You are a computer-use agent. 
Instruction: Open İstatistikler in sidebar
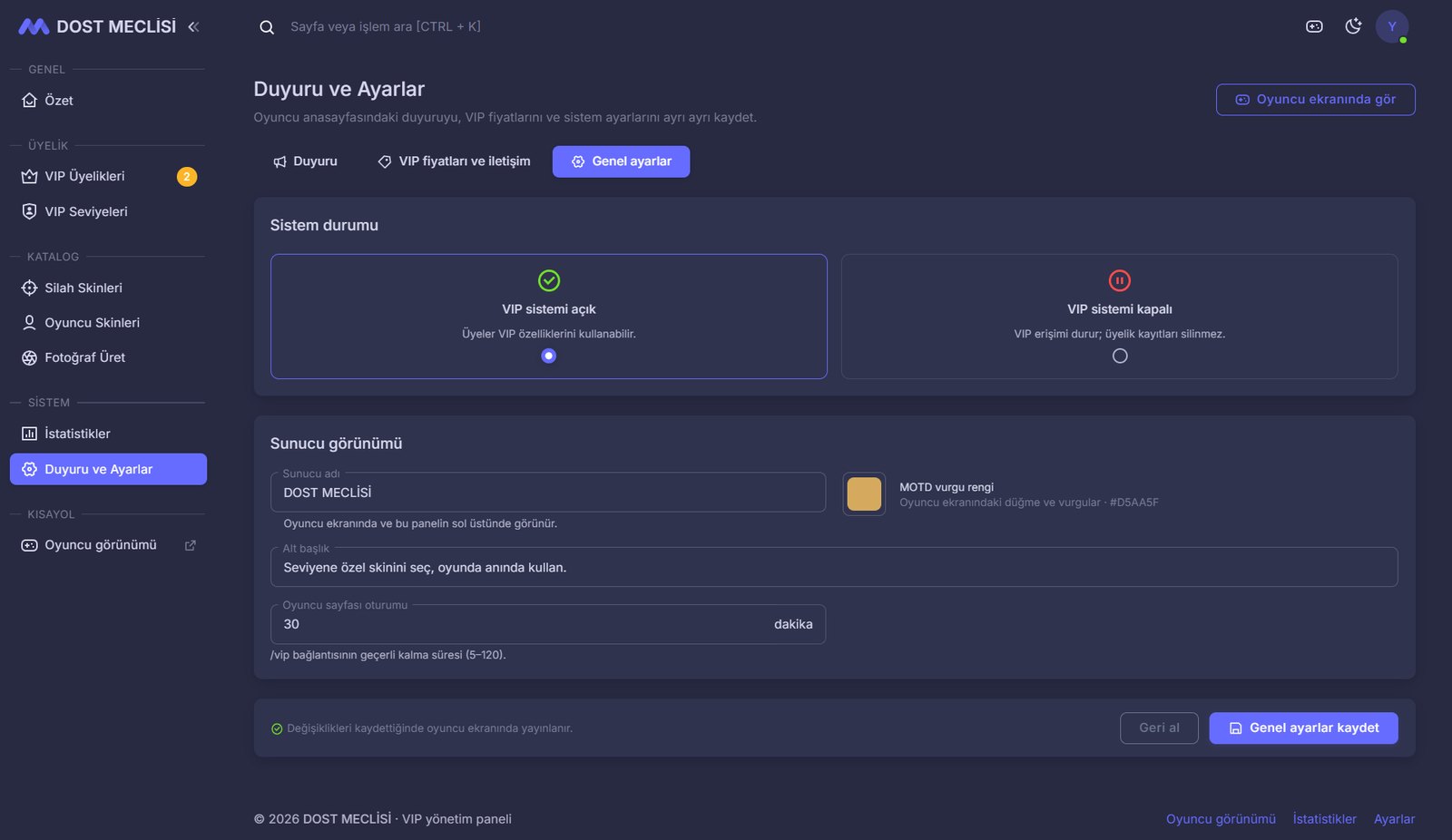108,434
